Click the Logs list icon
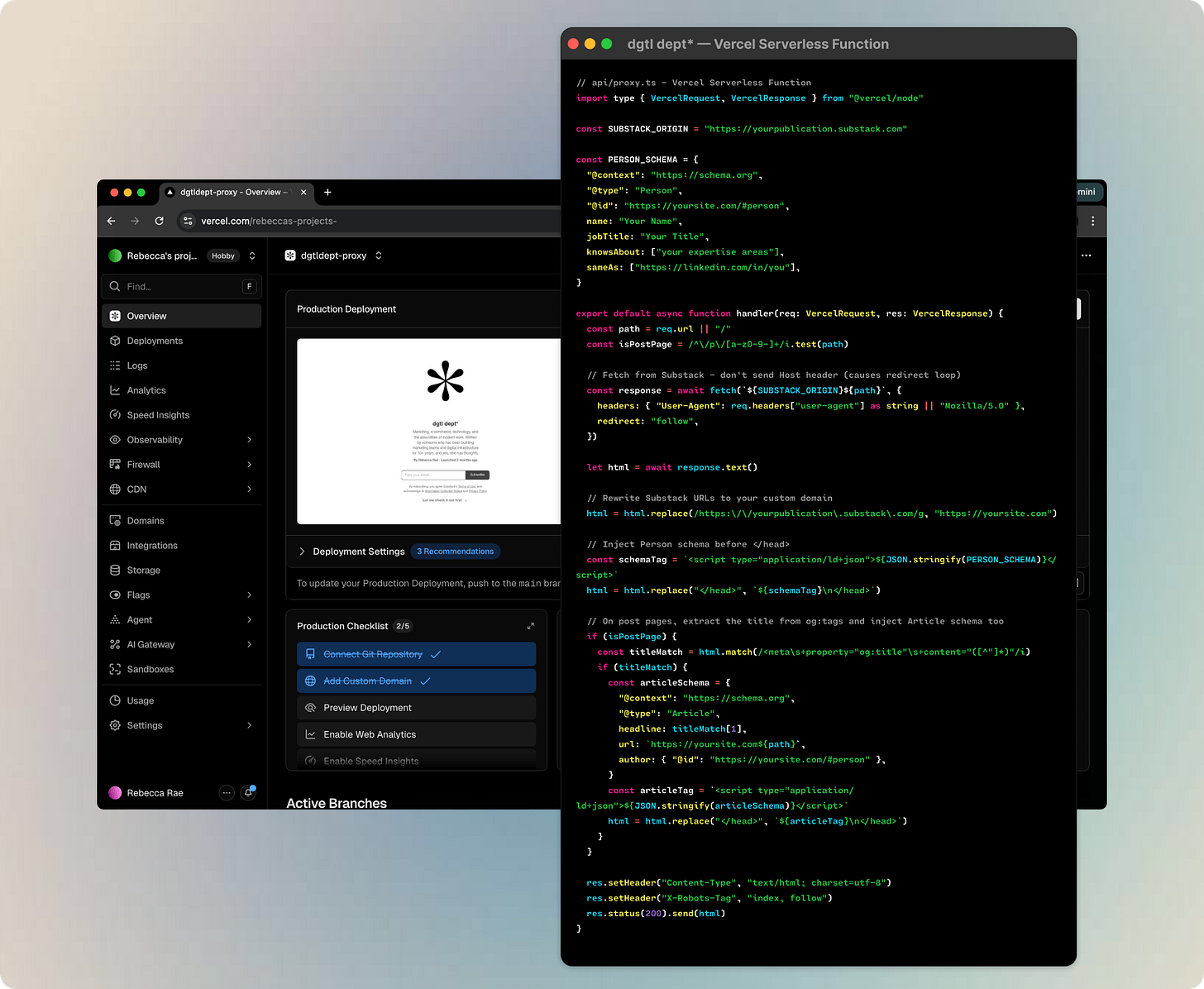 (115, 365)
